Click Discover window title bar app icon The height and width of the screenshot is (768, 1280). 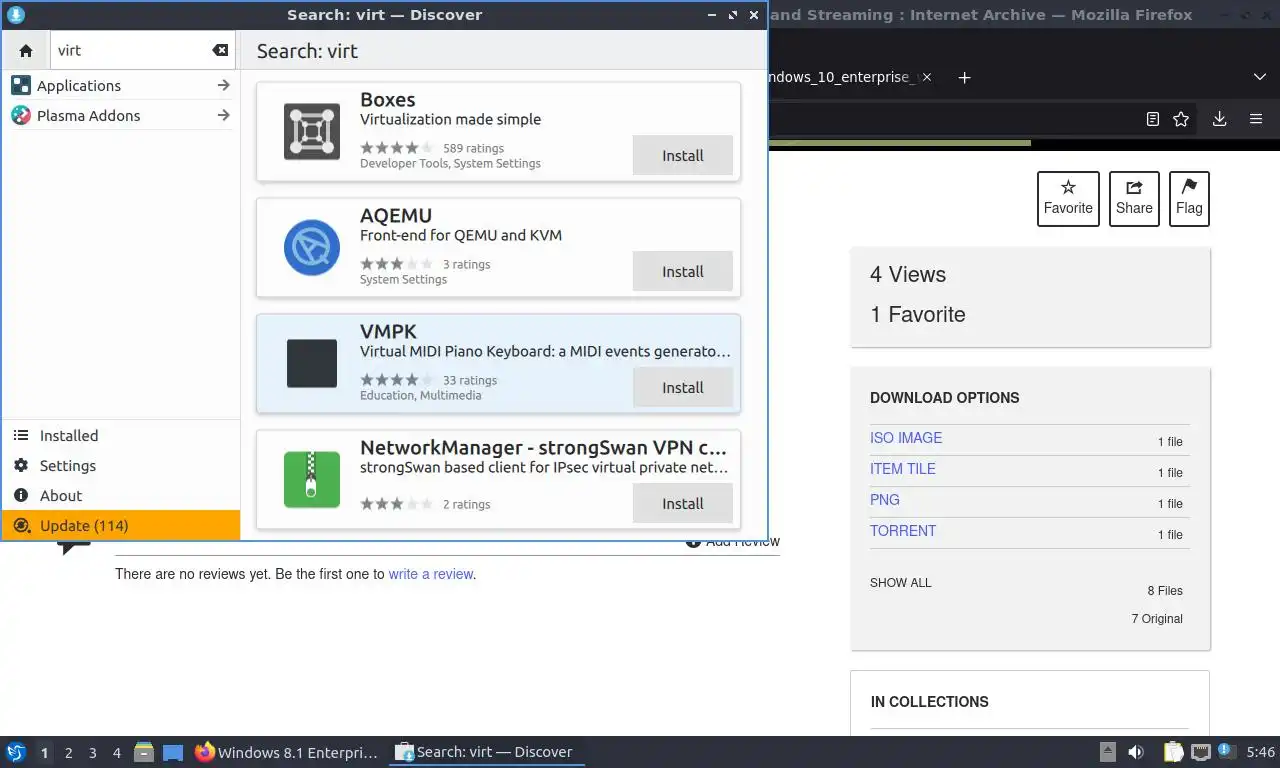tap(15, 15)
